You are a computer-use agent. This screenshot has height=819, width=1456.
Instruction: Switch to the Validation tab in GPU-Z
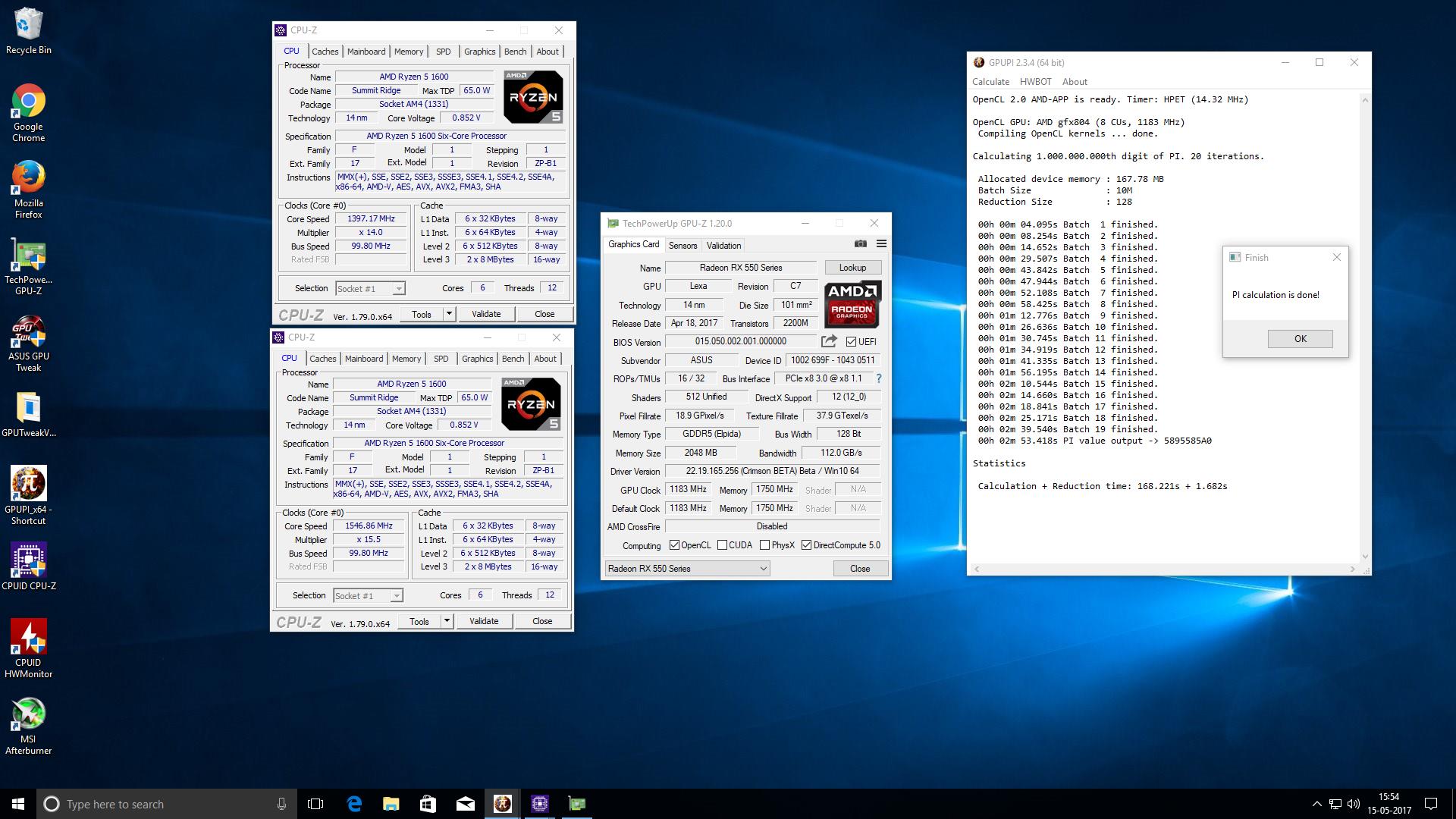pos(723,245)
